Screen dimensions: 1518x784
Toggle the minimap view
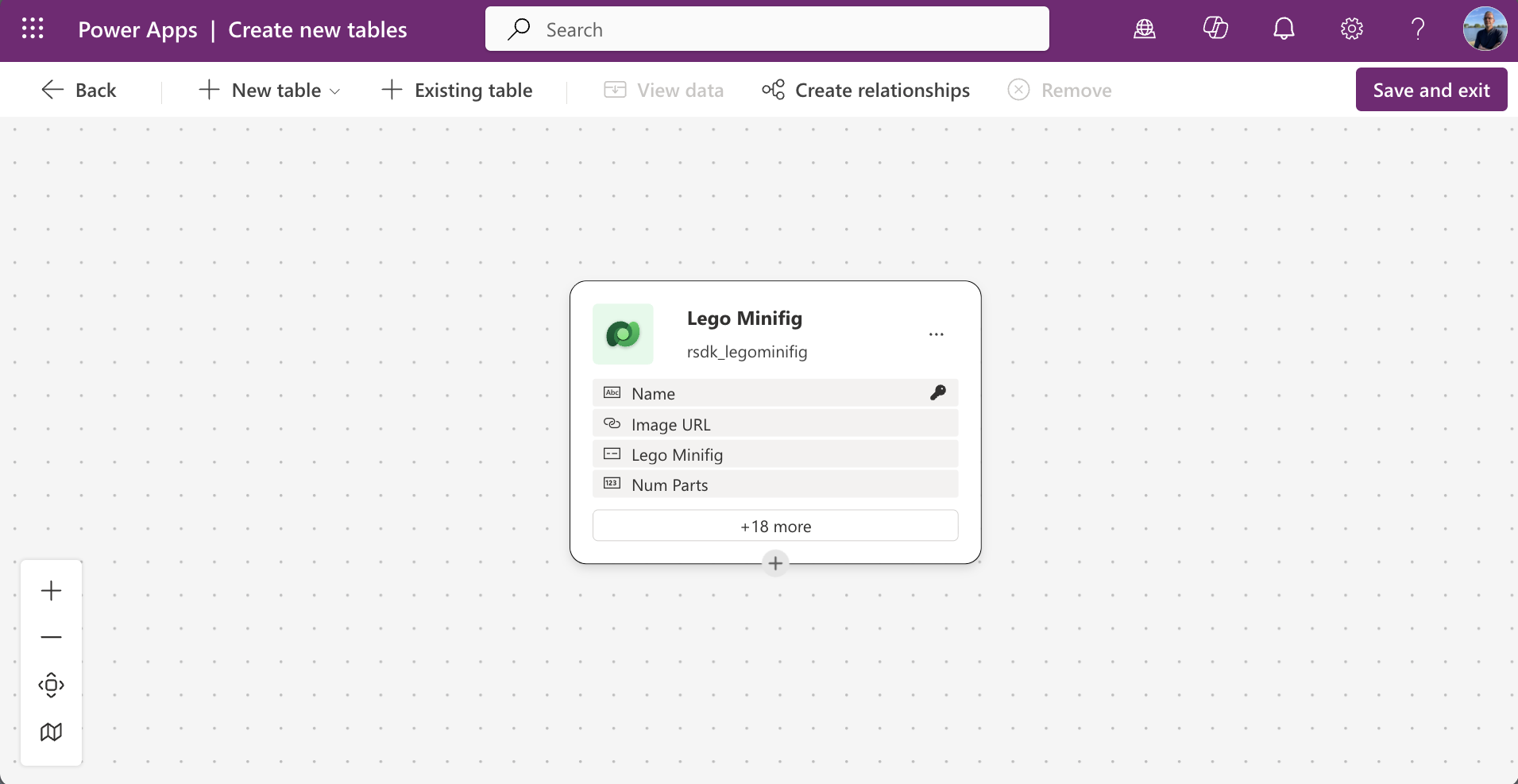[x=51, y=732]
